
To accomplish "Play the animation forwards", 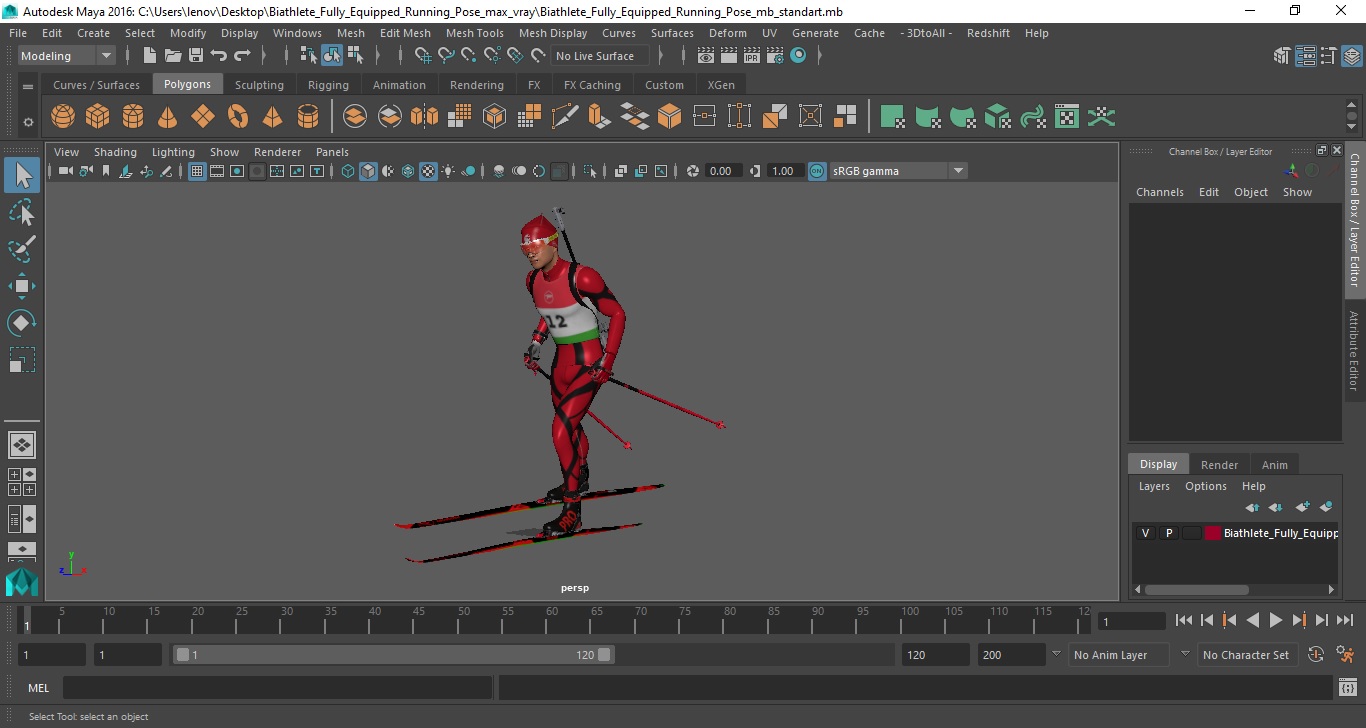I will [1276, 620].
